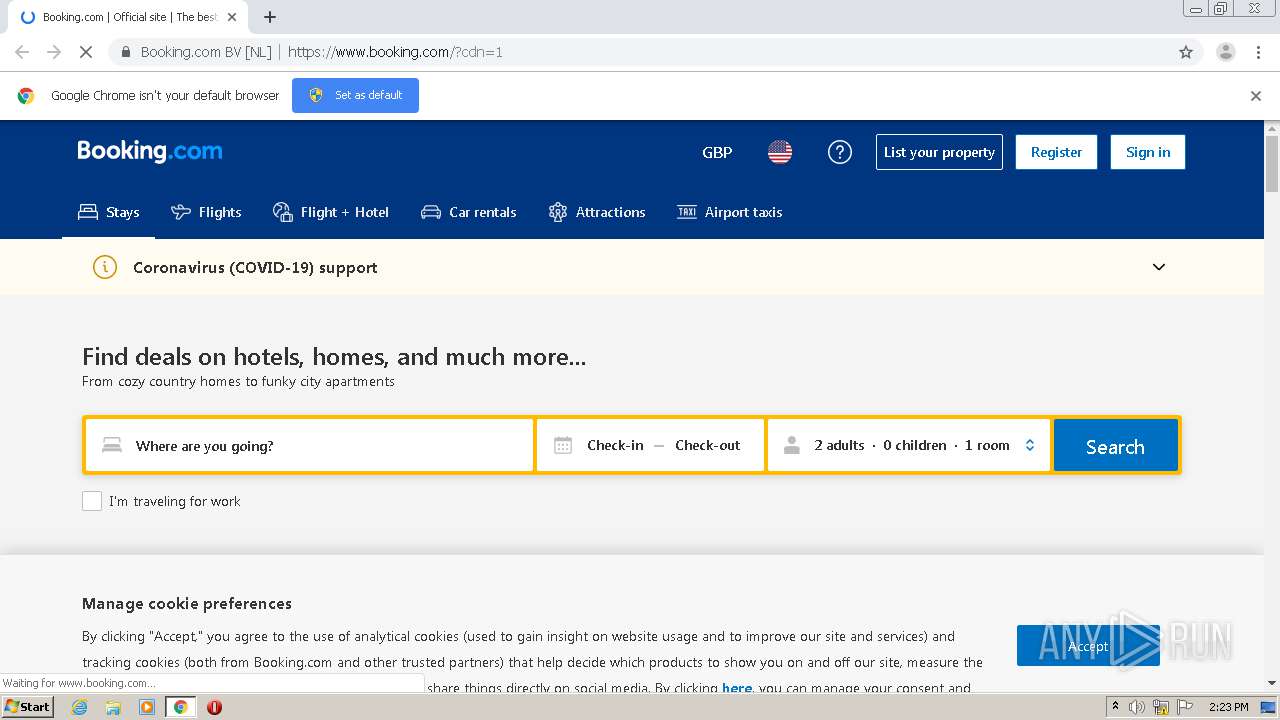This screenshot has width=1280, height=720.
Task: Click the red Opera taskbar icon
Action: (214, 707)
